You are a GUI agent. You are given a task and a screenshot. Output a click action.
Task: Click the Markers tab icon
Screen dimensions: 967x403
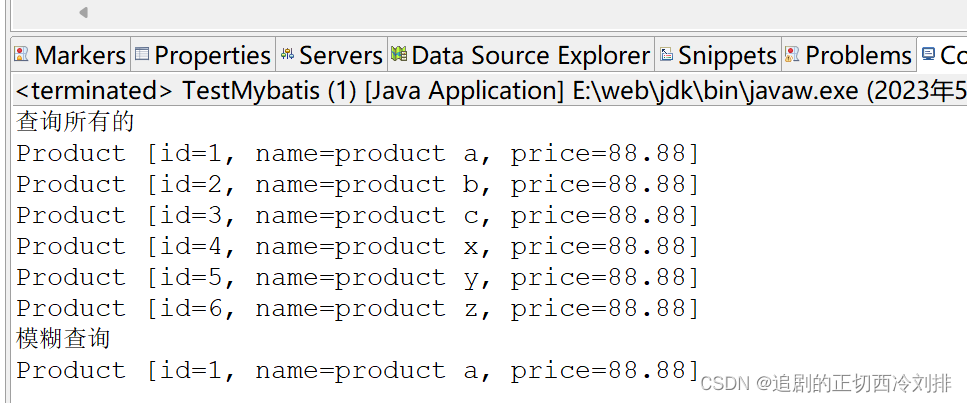pos(22,55)
